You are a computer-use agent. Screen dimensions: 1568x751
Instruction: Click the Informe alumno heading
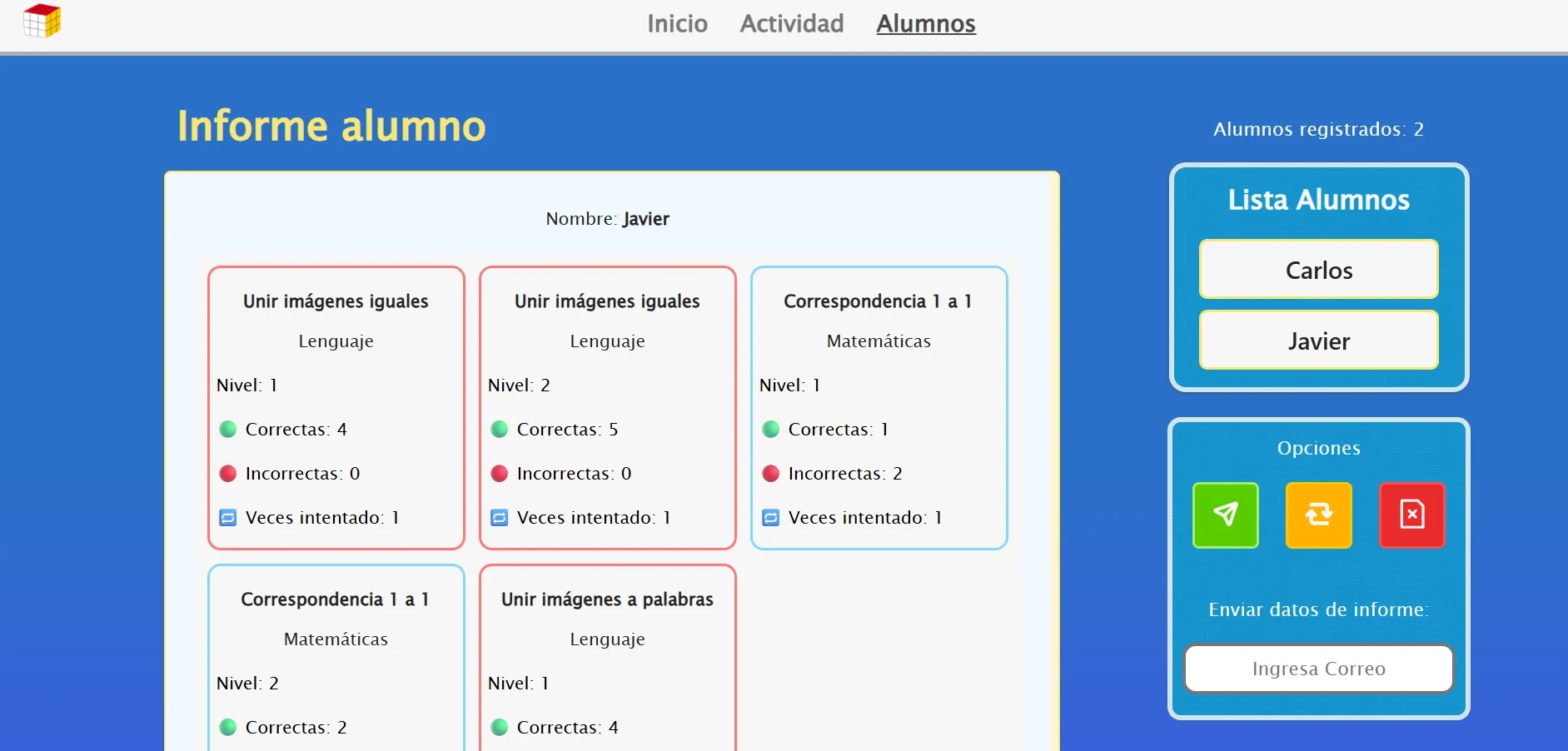(x=331, y=127)
